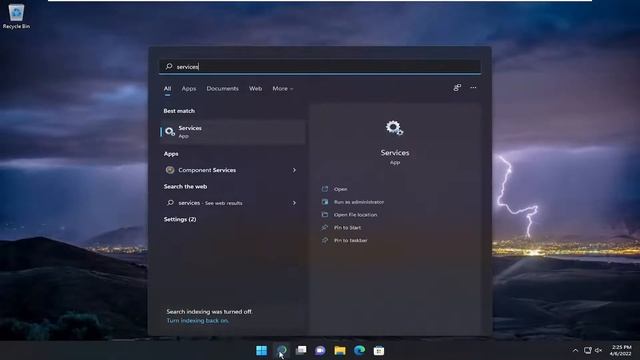The image size is (640, 360).
Task: Click the large Services gear icon
Action: point(395,128)
